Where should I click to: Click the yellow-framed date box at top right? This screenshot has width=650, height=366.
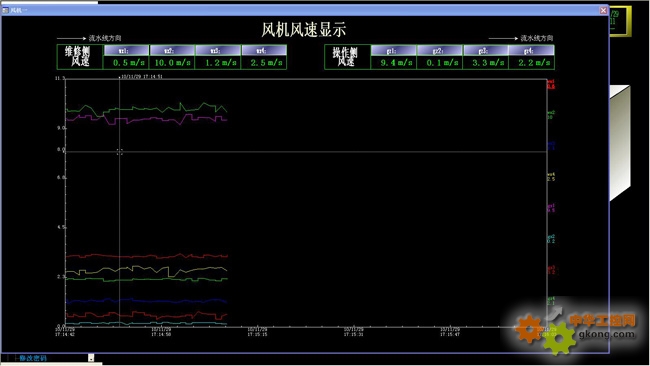(x=621, y=21)
